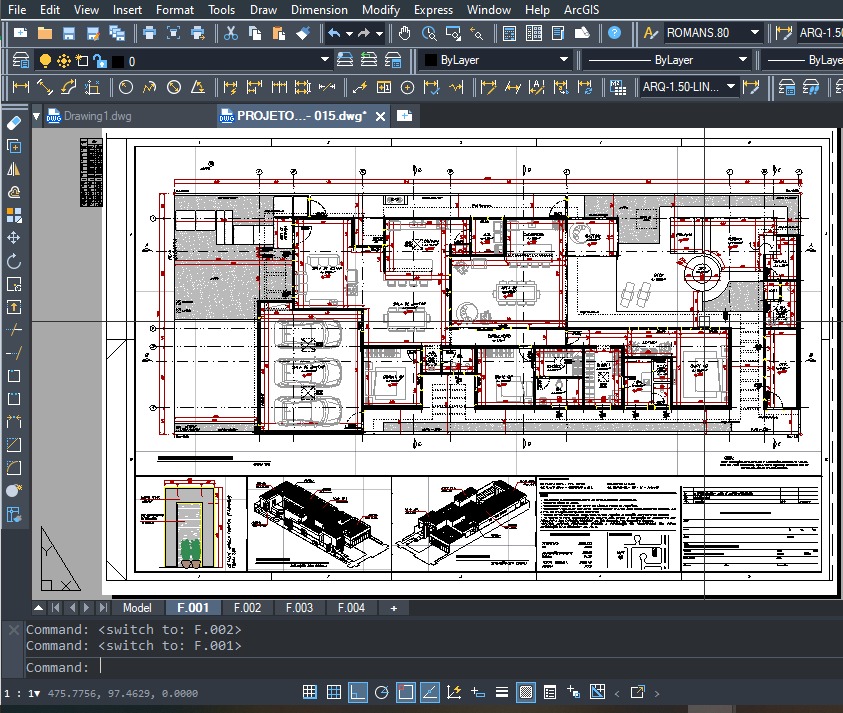Select the Rotate tool
Viewport: 843px width, 713px height.
[14, 260]
